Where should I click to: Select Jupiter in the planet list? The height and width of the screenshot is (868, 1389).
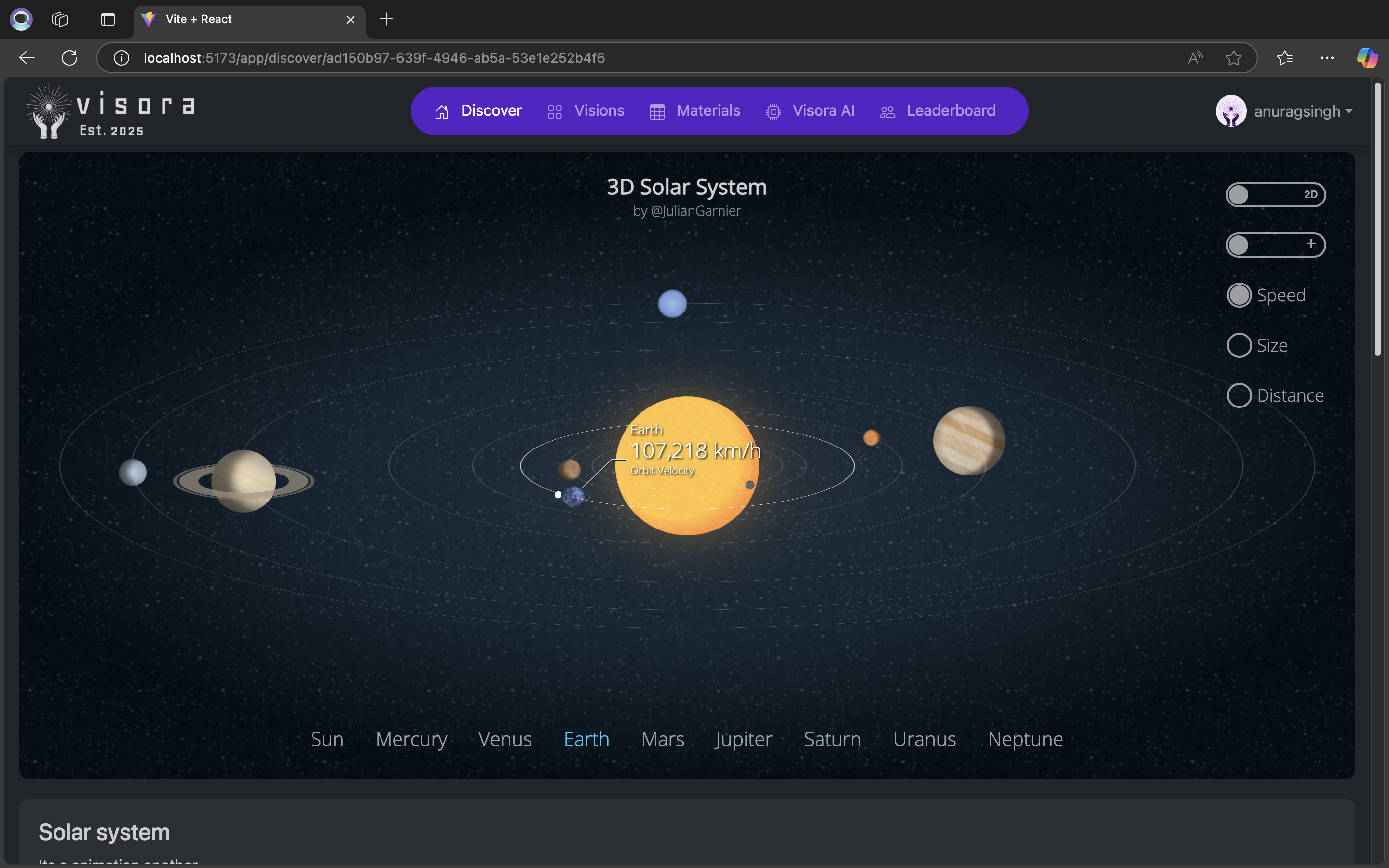[743, 739]
